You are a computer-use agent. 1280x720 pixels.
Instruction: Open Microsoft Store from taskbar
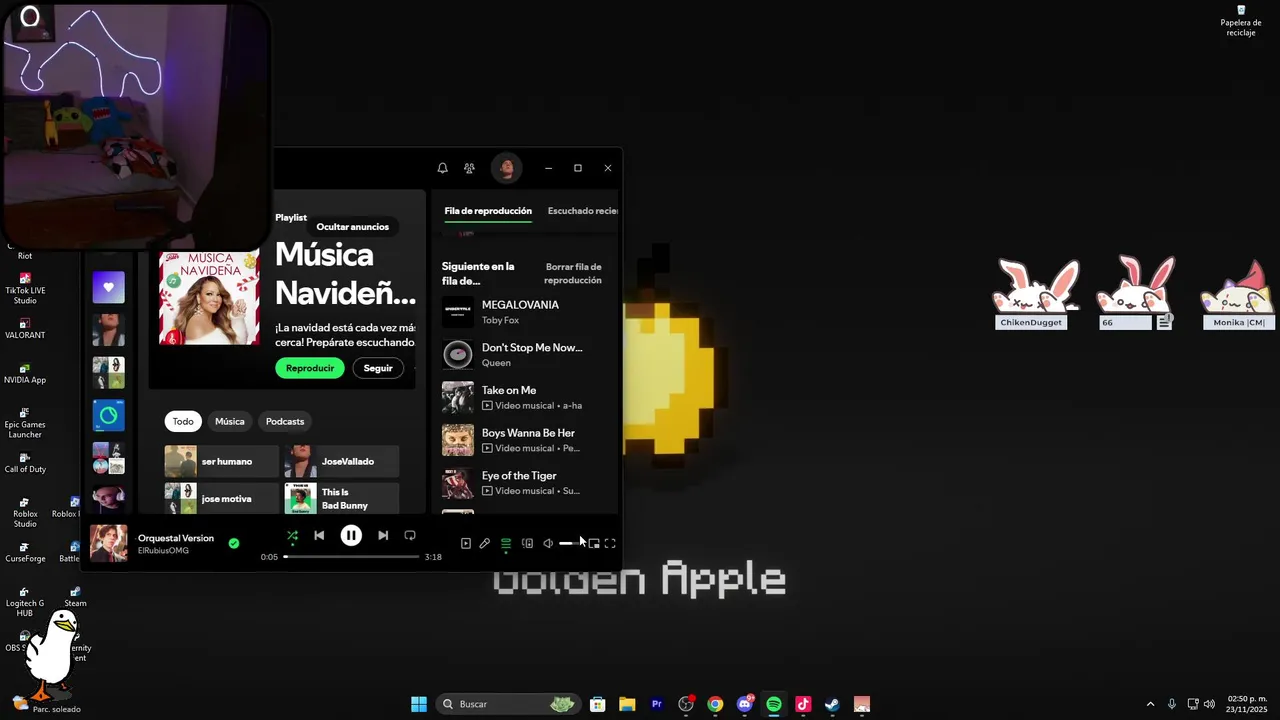tap(597, 704)
